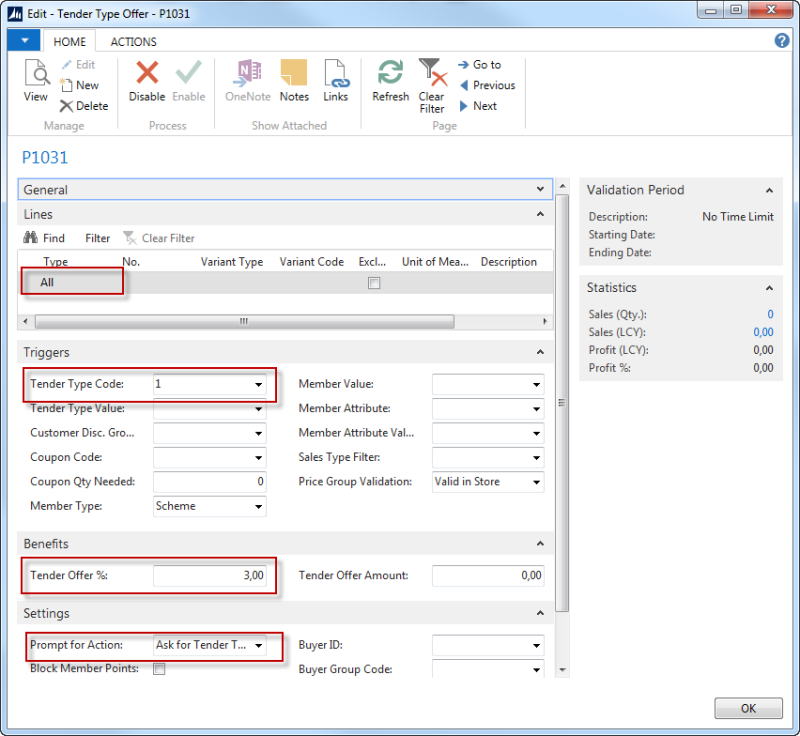The height and width of the screenshot is (736, 800).
Task: Check the Exclusion box in the All row
Action: 374,283
